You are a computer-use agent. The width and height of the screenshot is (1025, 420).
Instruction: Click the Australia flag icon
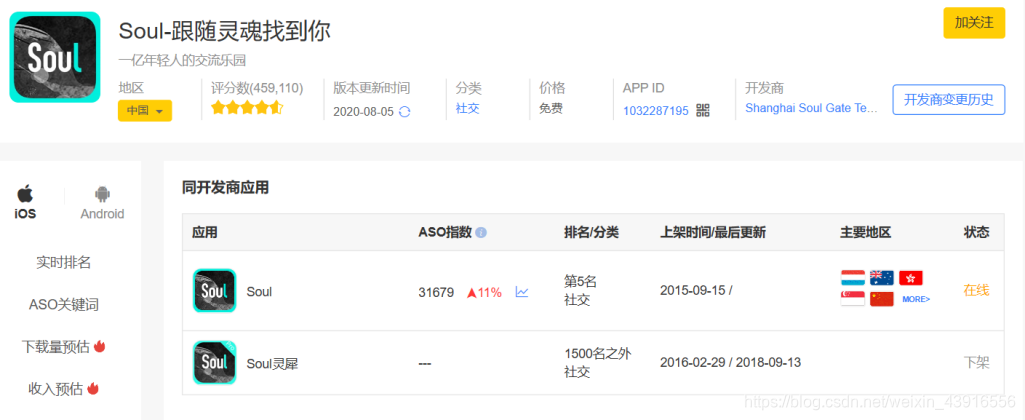pyautogui.click(x=882, y=277)
